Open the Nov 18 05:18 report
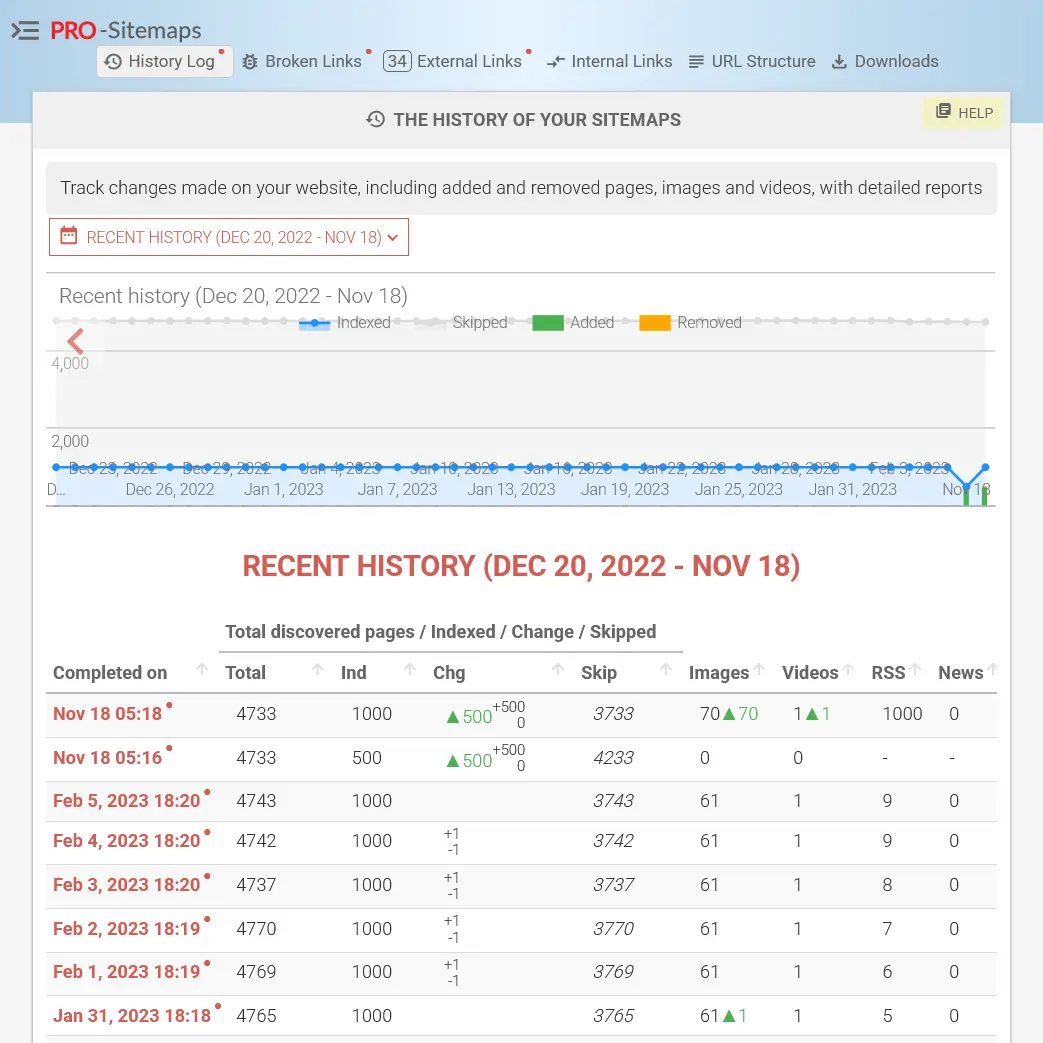1043x1043 pixels. [107, 714]
